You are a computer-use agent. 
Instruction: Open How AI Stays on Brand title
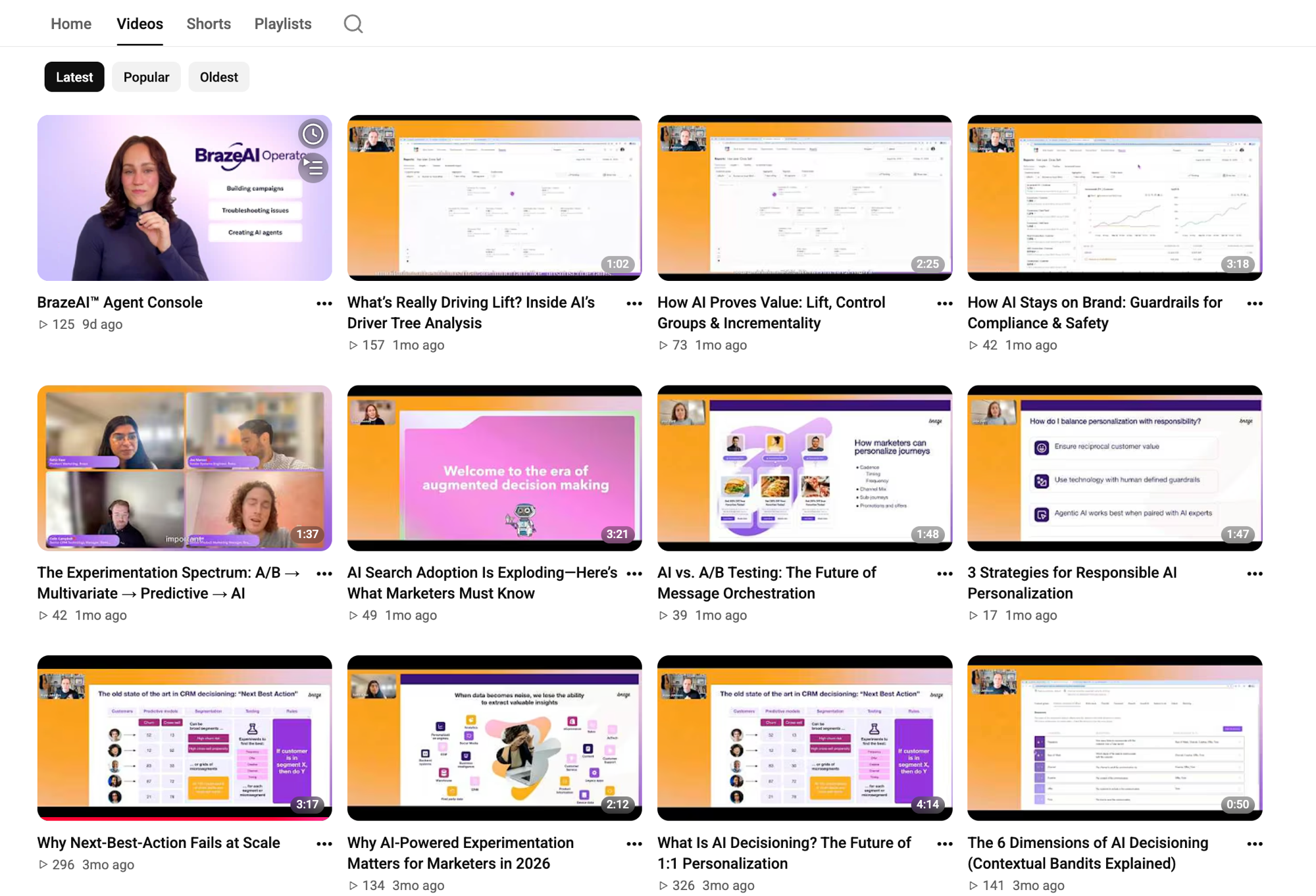[1095, 312]
